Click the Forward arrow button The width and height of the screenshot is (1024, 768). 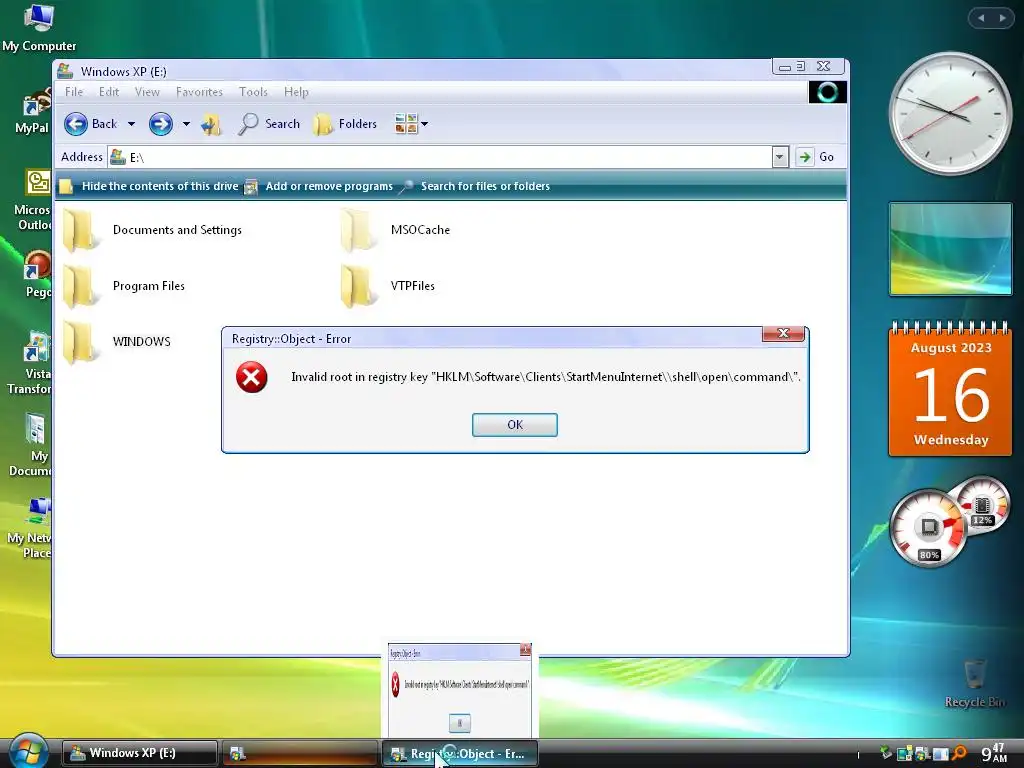click(x=161, y=123)
